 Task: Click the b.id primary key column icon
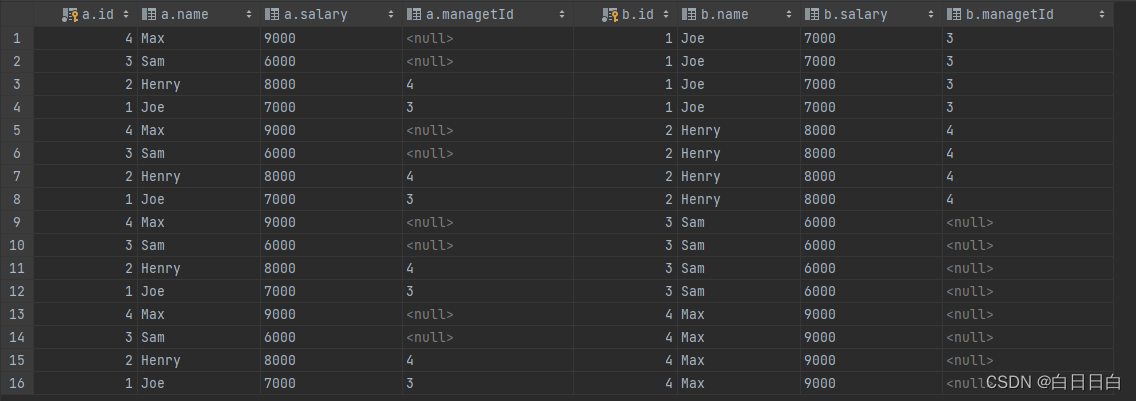[x=610, y=15]
